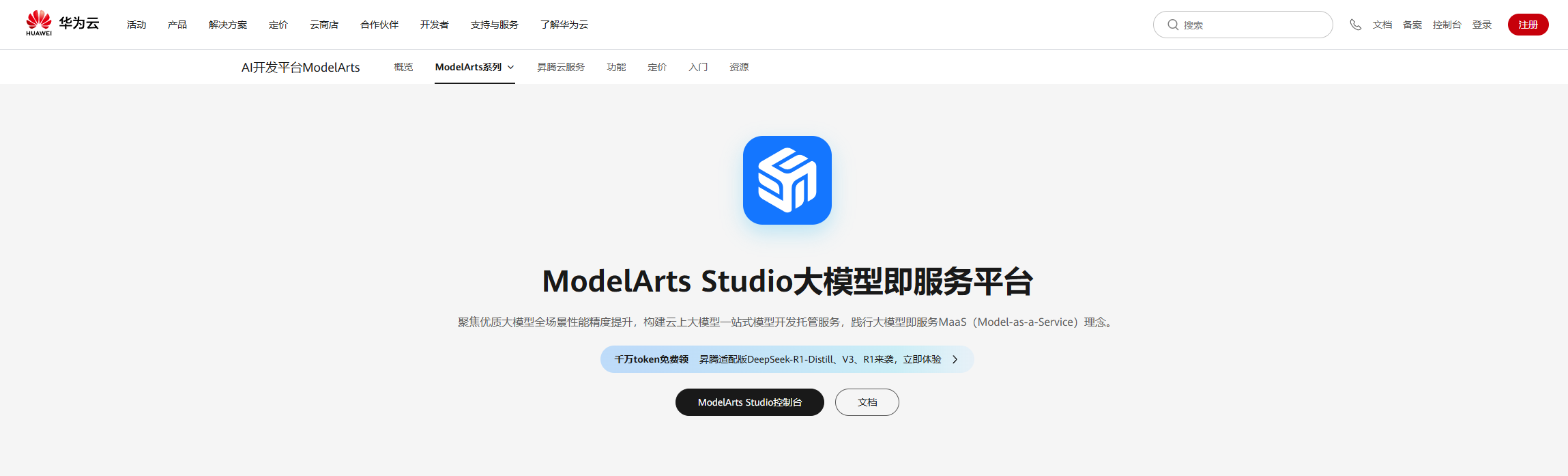Image resolution: width=1568 pixels, height=476 pixels.
Task: Click the outlined 文档 button below banner
Action: click(867, 402)
